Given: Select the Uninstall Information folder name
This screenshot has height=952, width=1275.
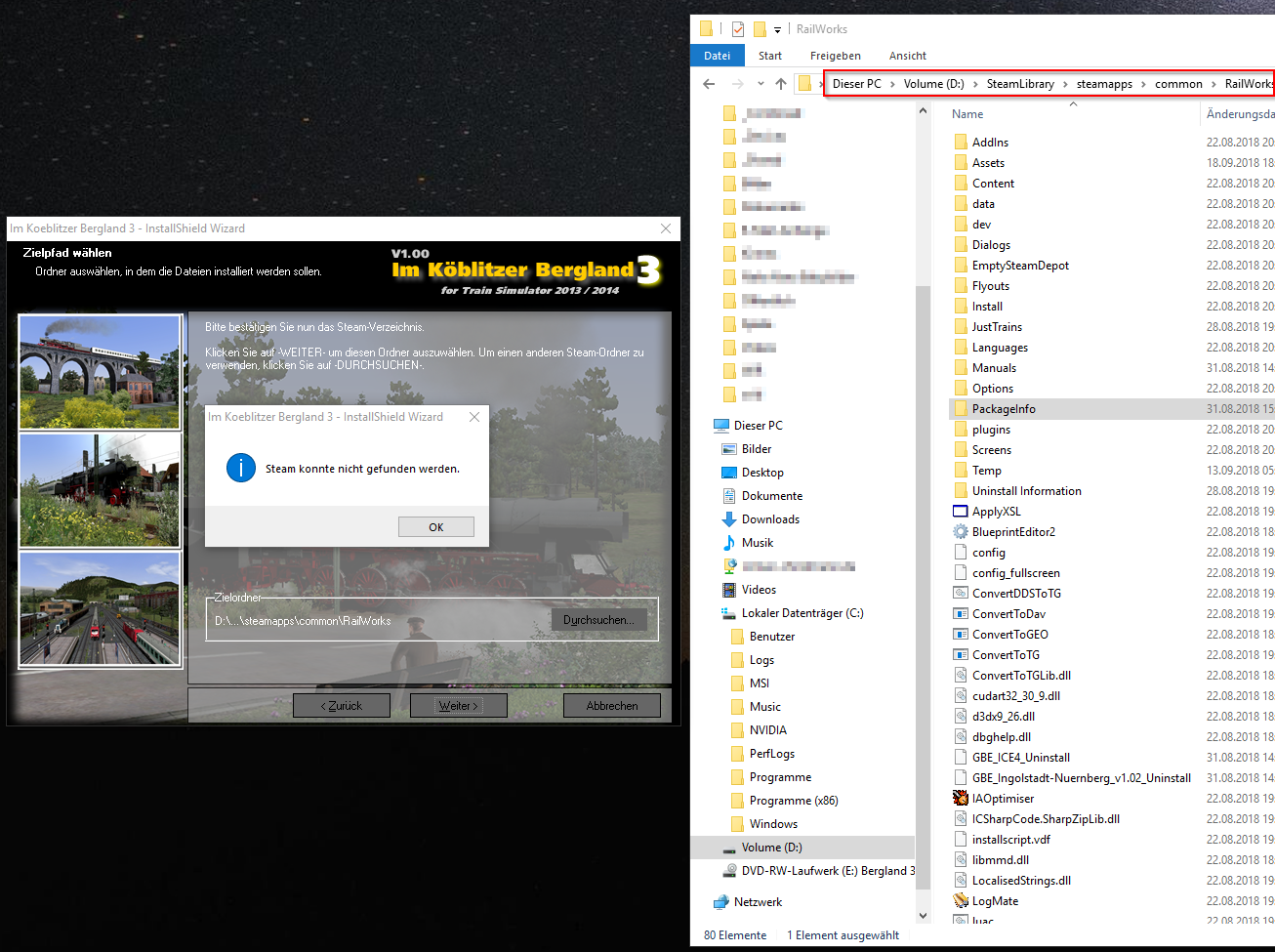Looking at the screenshot, I should 1026,491.
